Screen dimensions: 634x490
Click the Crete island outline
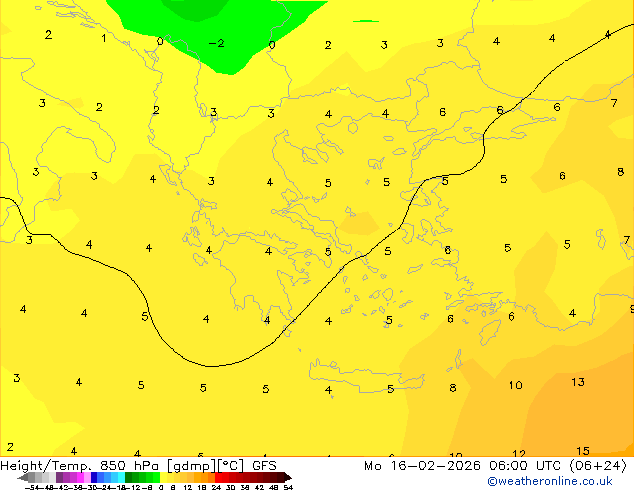tap(366, 376)
